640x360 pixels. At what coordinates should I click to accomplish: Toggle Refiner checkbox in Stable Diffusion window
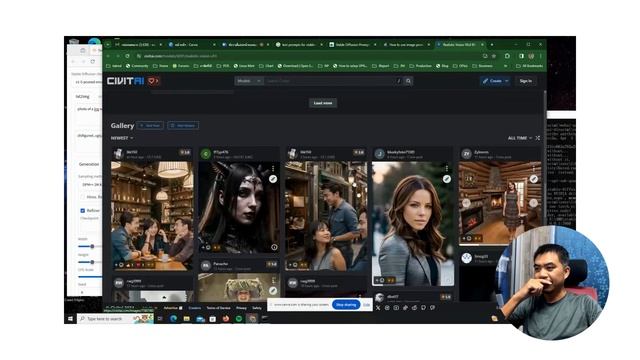coord(82,211)
